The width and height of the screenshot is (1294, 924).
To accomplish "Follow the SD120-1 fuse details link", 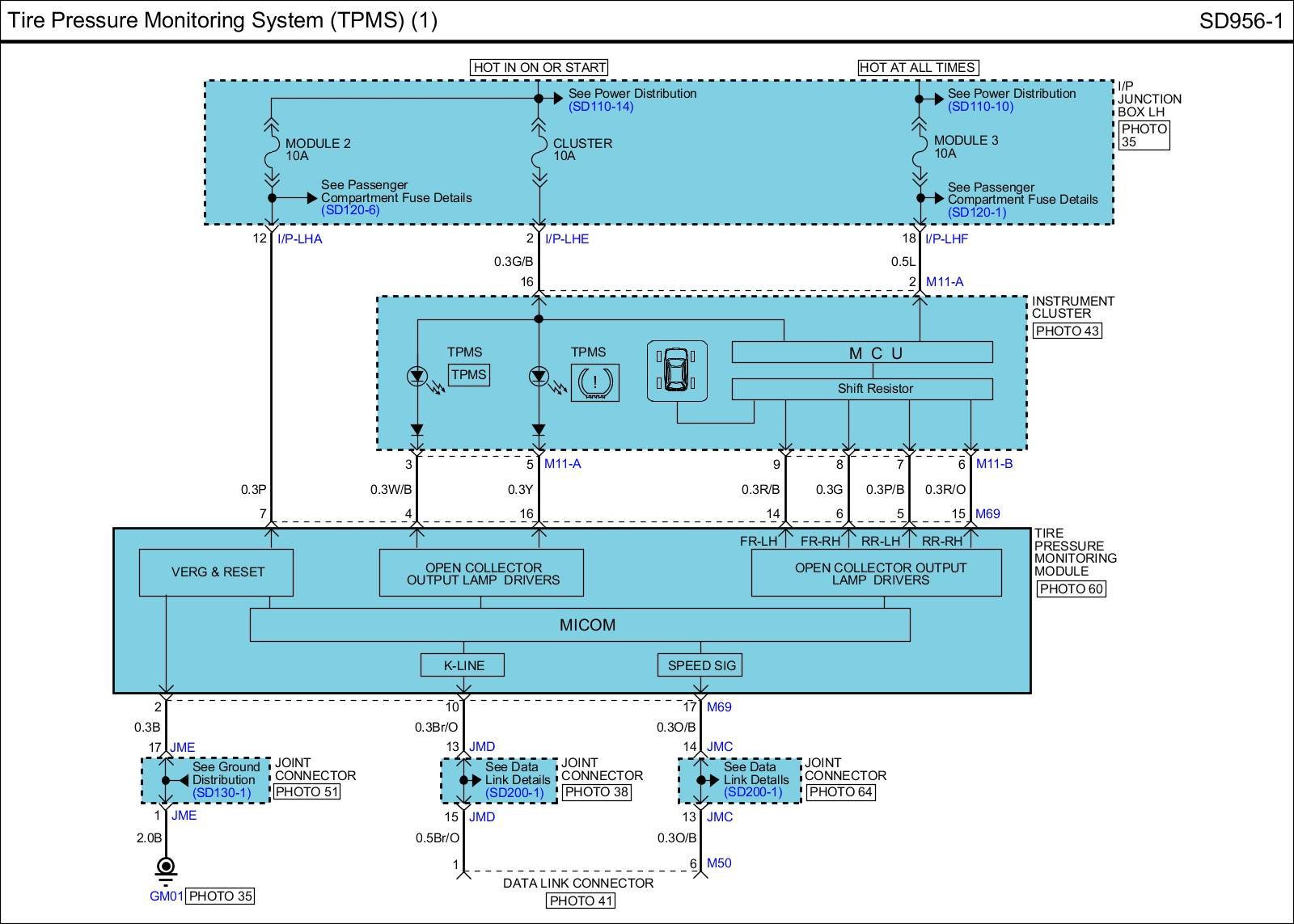I will tap(976, 213).
